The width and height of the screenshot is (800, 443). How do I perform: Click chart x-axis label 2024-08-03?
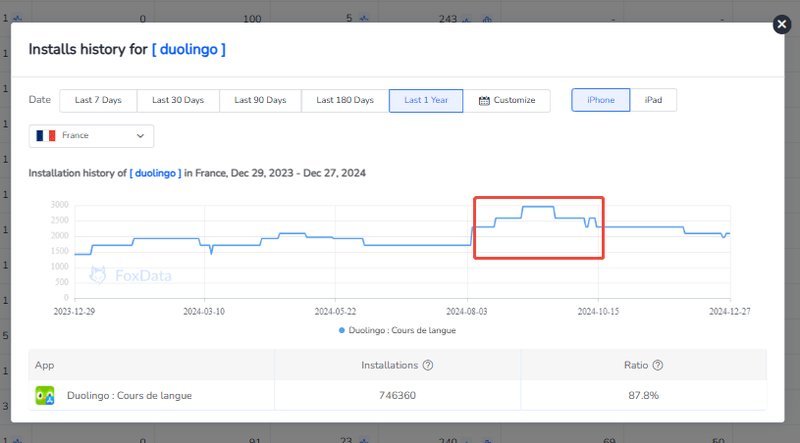pyautogui.click(x=467, y=311)
